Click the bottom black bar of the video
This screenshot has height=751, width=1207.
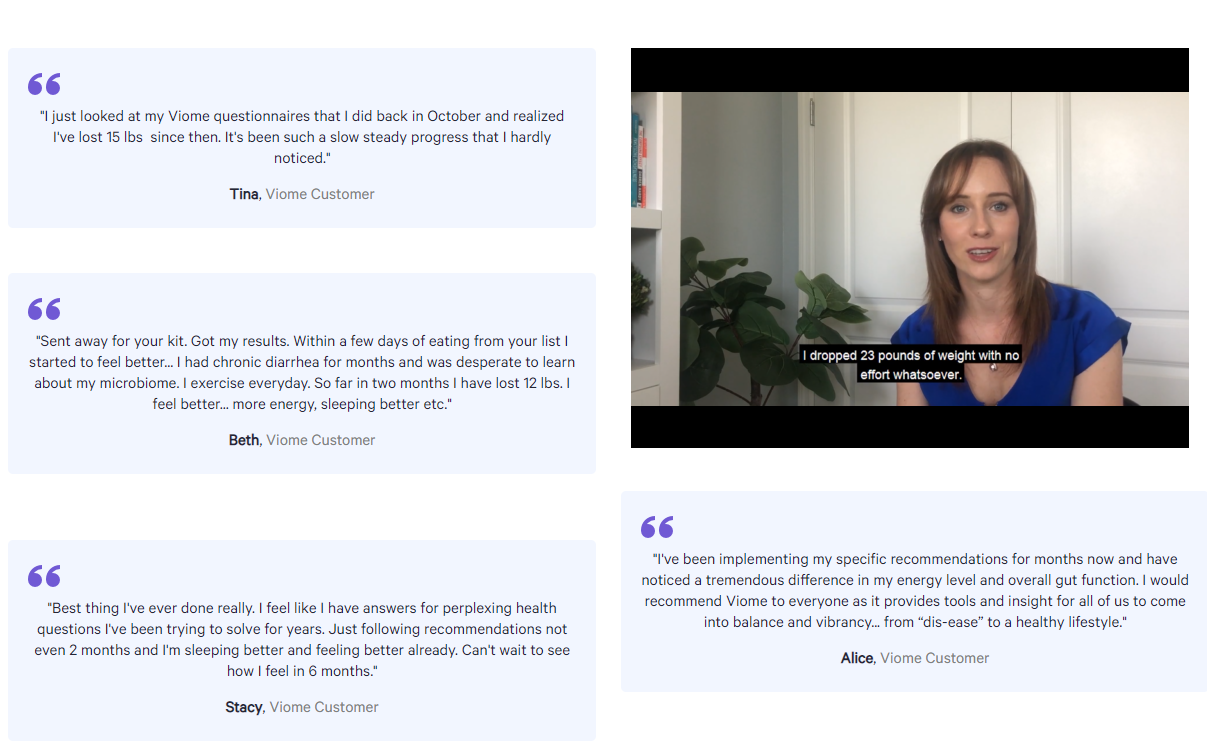pos(910,427)
